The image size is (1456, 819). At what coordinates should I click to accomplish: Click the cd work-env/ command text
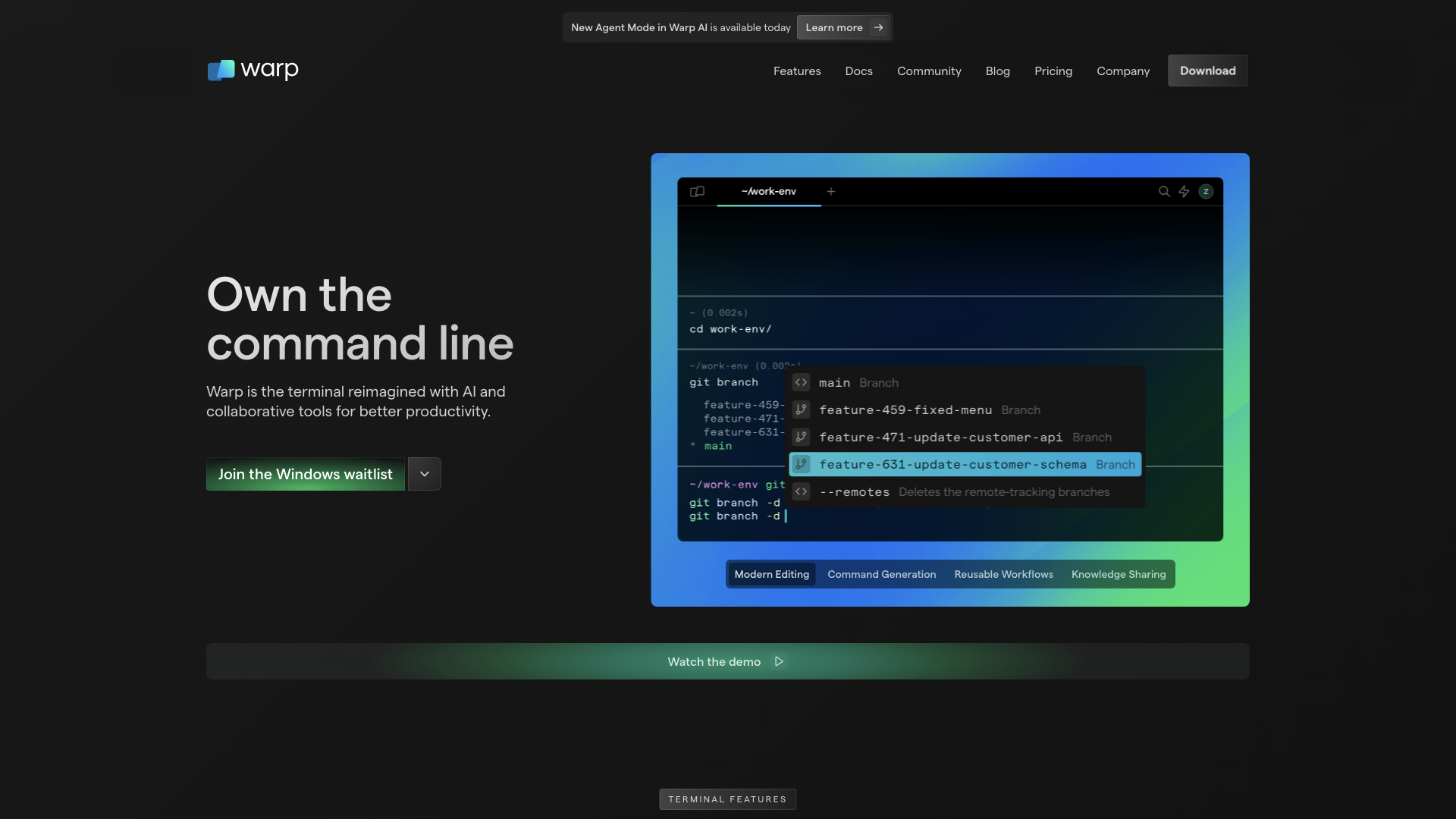pos(730,329)
